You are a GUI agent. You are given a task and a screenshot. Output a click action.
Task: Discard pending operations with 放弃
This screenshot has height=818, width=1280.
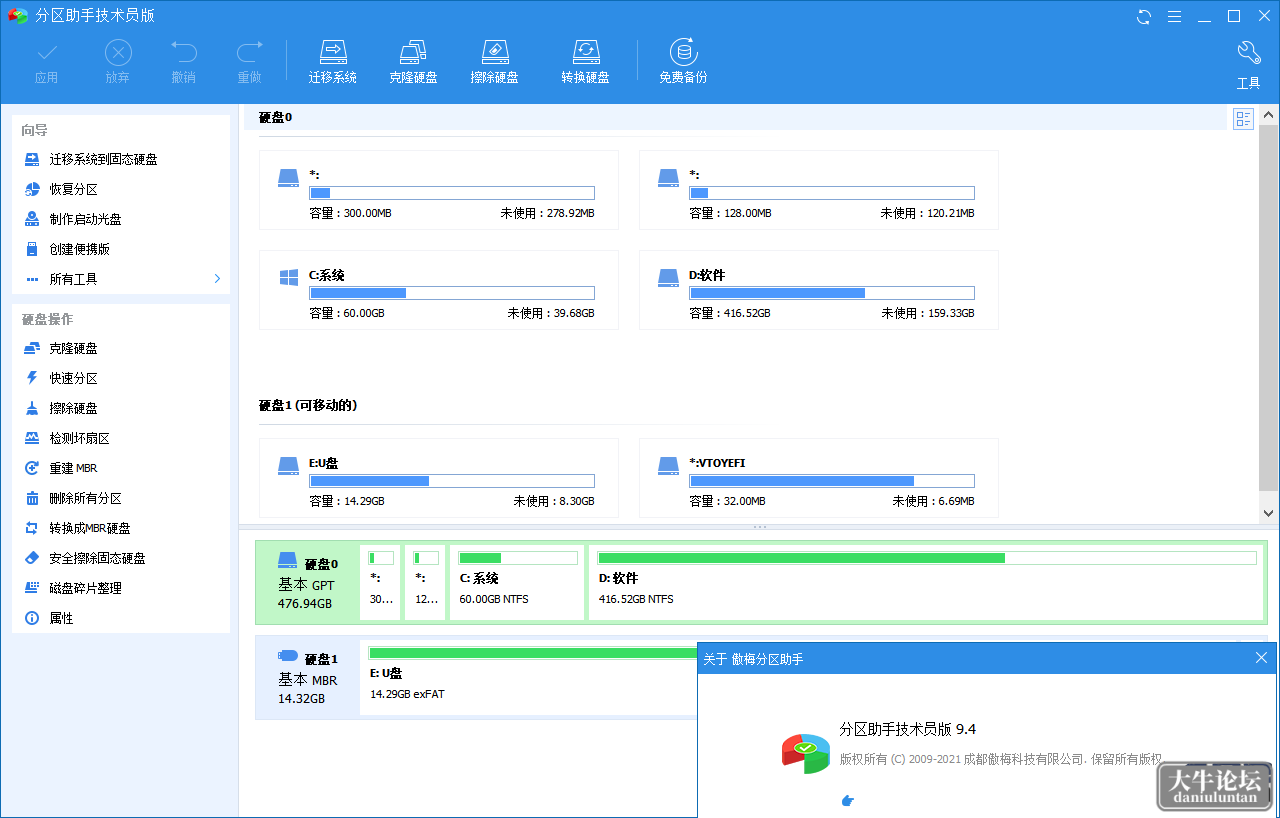click(x=118, y=62)
